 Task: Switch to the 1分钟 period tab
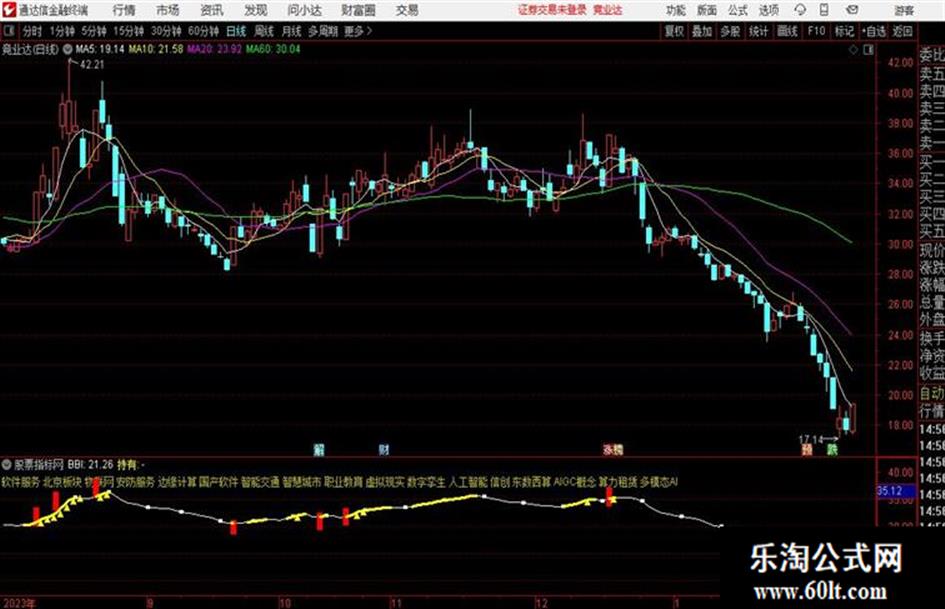click(x=62, y=31)
